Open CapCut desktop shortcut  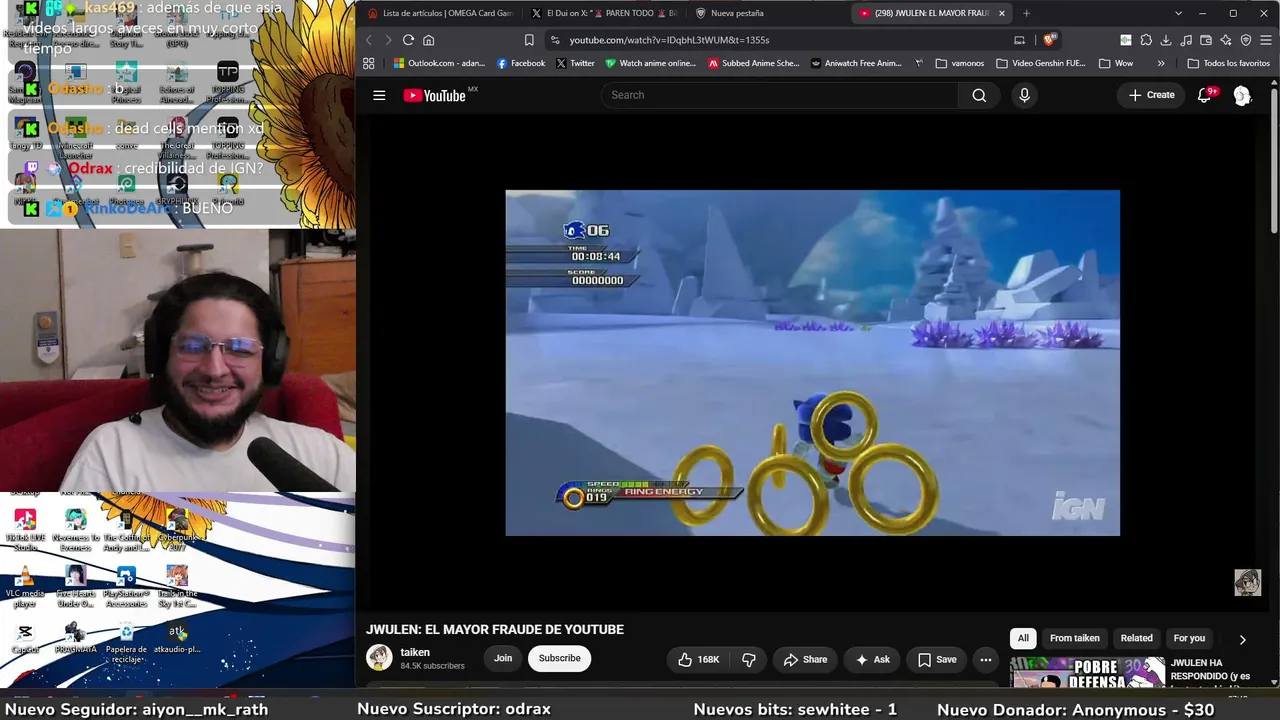(x=25, y=638)
